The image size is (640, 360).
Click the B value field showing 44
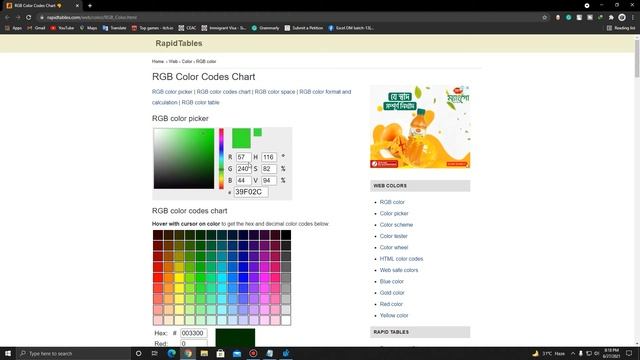point(244,180)
